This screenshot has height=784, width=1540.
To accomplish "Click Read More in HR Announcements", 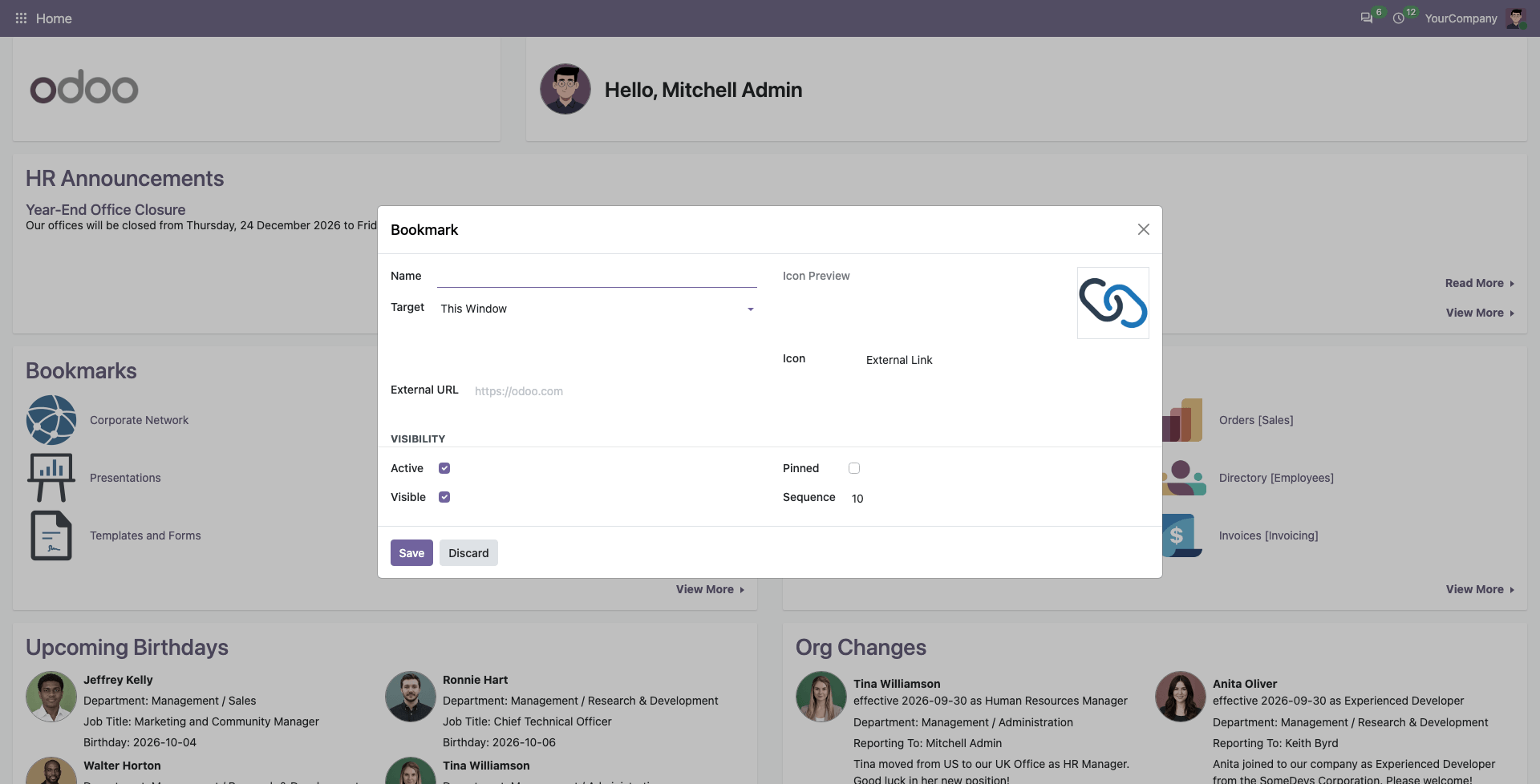I will coord(1480,283).
